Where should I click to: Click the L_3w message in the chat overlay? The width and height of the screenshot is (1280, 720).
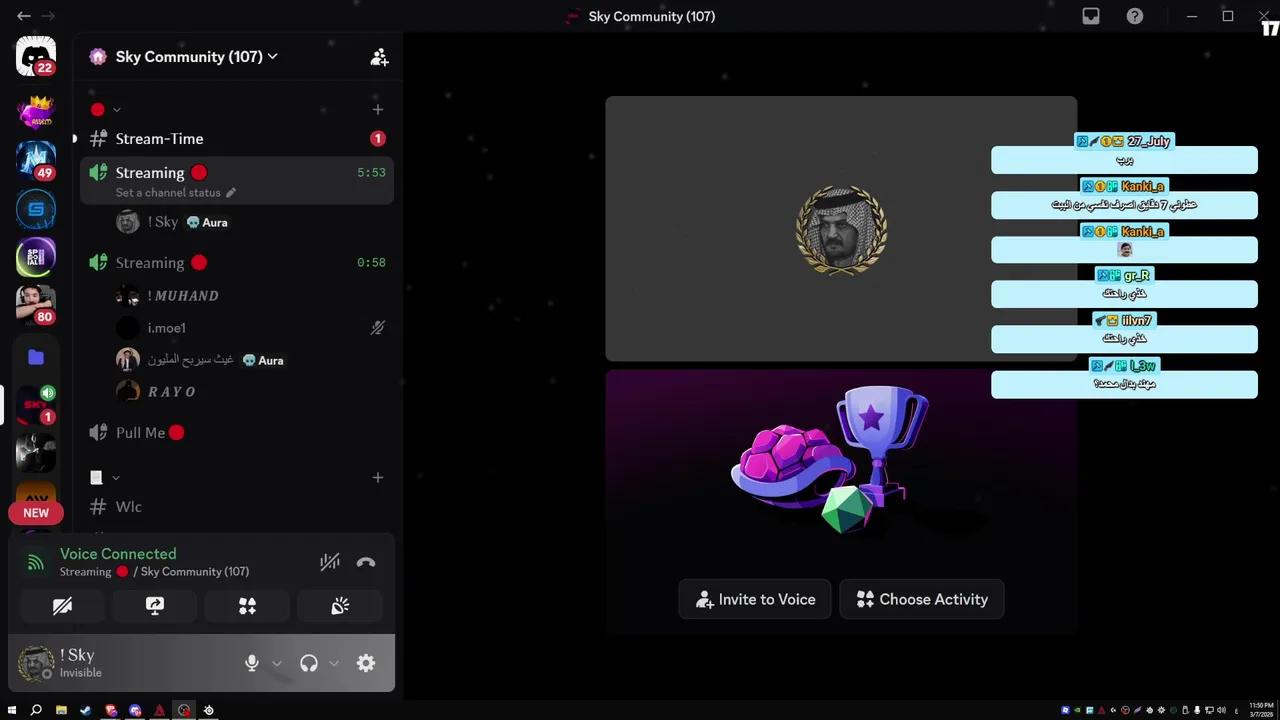point(1124,383)
